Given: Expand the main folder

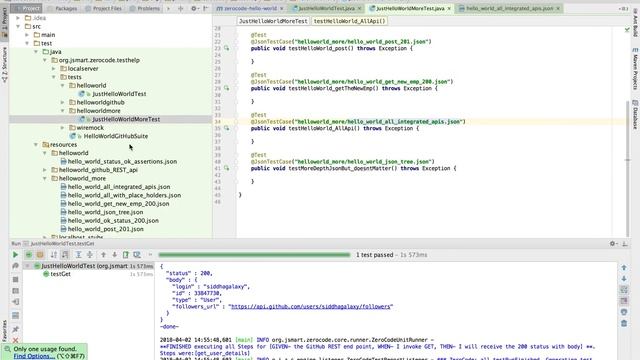Looking at the screenshot, I should pyautogui.click(x=27, y=35).
